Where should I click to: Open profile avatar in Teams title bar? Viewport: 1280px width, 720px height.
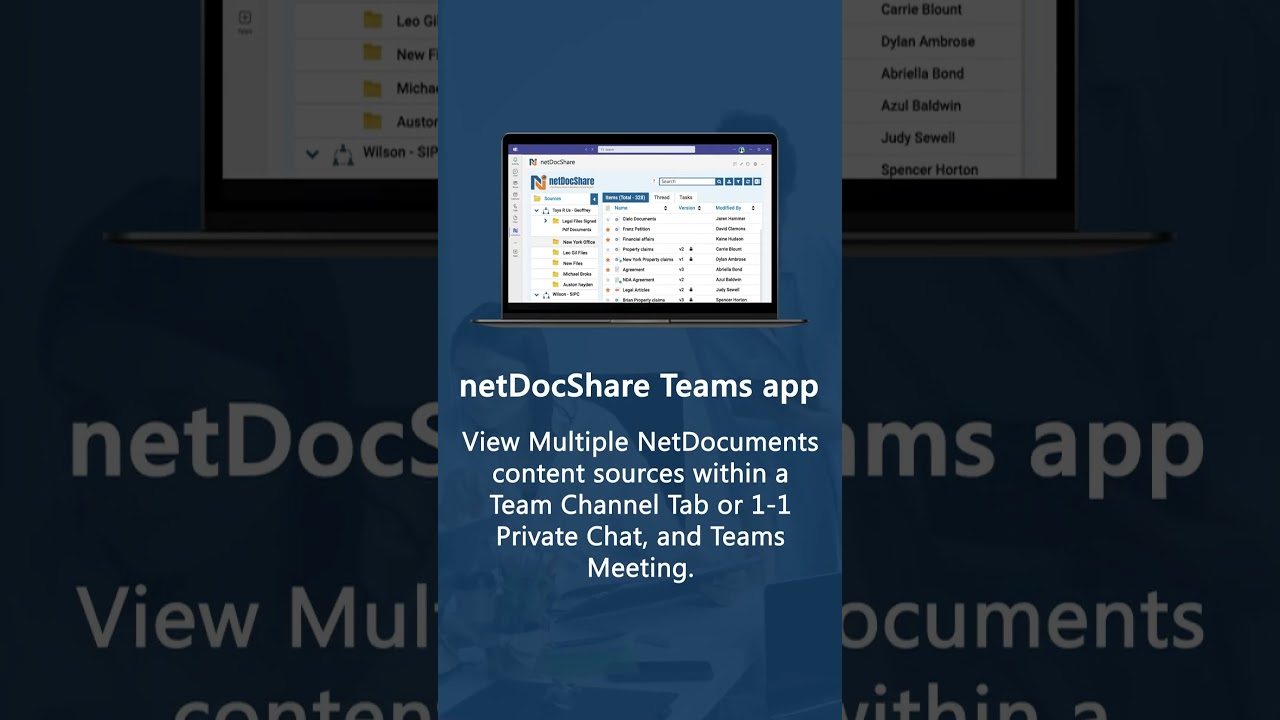click(x=741, y=149)
